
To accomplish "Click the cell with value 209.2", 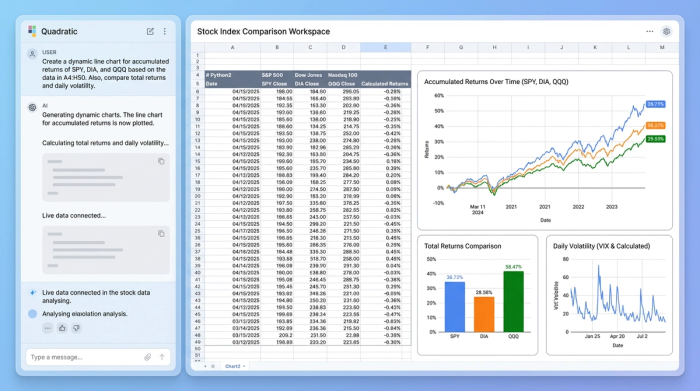I will 277,335.
